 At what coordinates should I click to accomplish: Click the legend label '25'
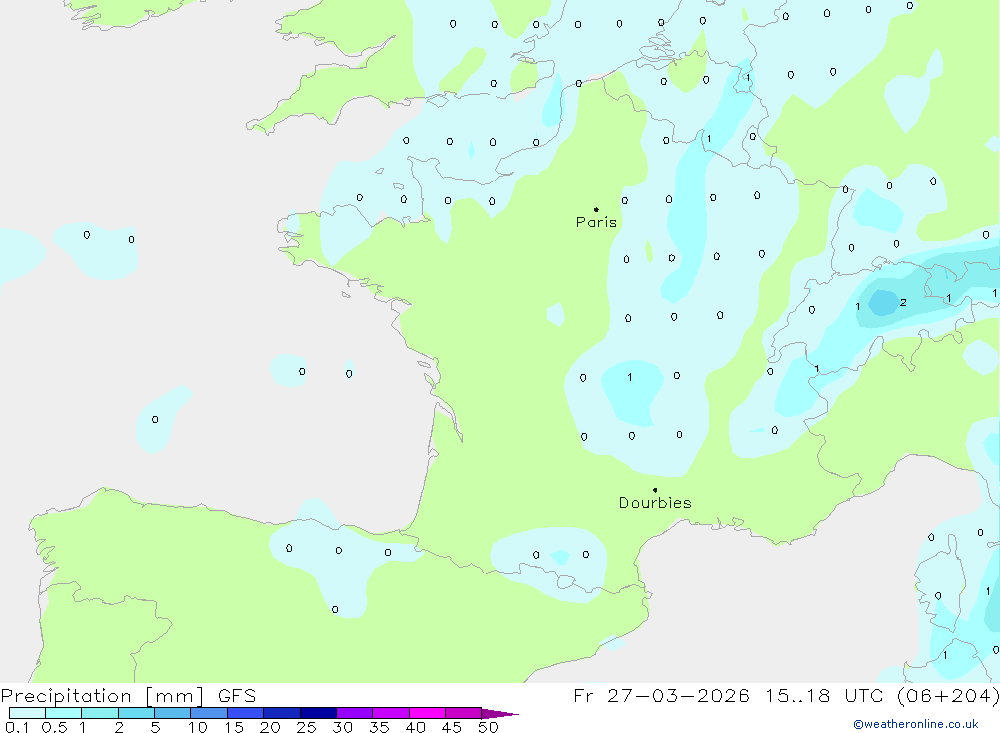tap(307, 727)
